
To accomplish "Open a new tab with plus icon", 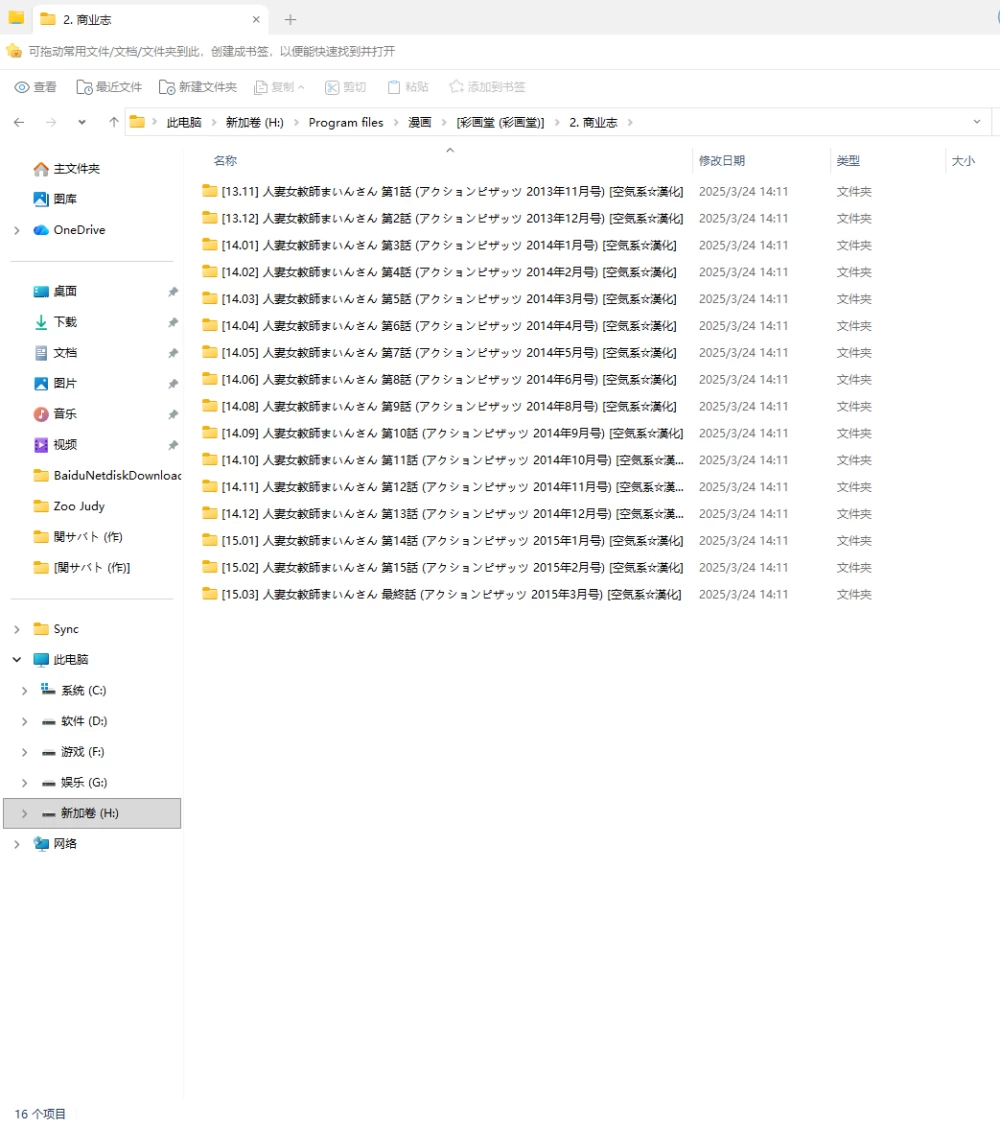I will (x=290, y=19).
